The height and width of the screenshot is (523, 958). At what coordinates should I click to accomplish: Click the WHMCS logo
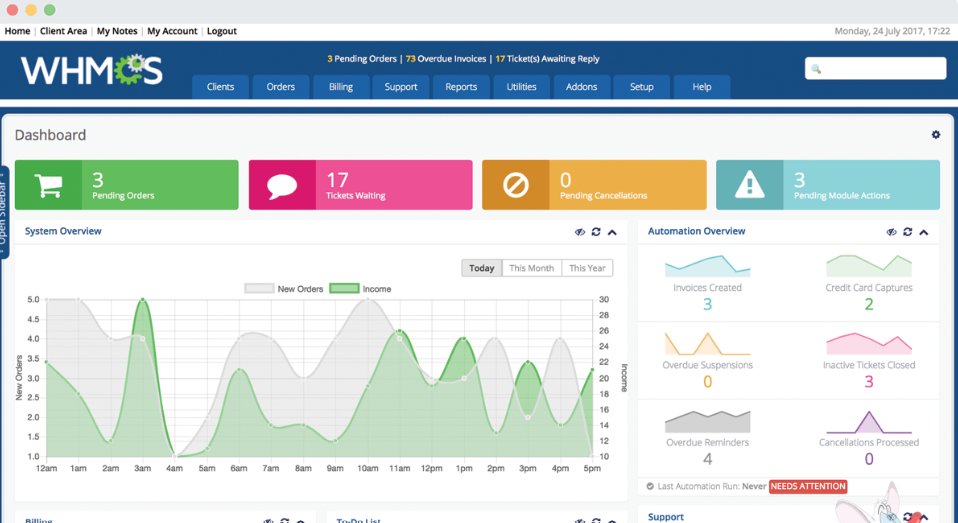click(x=92, y=71)
